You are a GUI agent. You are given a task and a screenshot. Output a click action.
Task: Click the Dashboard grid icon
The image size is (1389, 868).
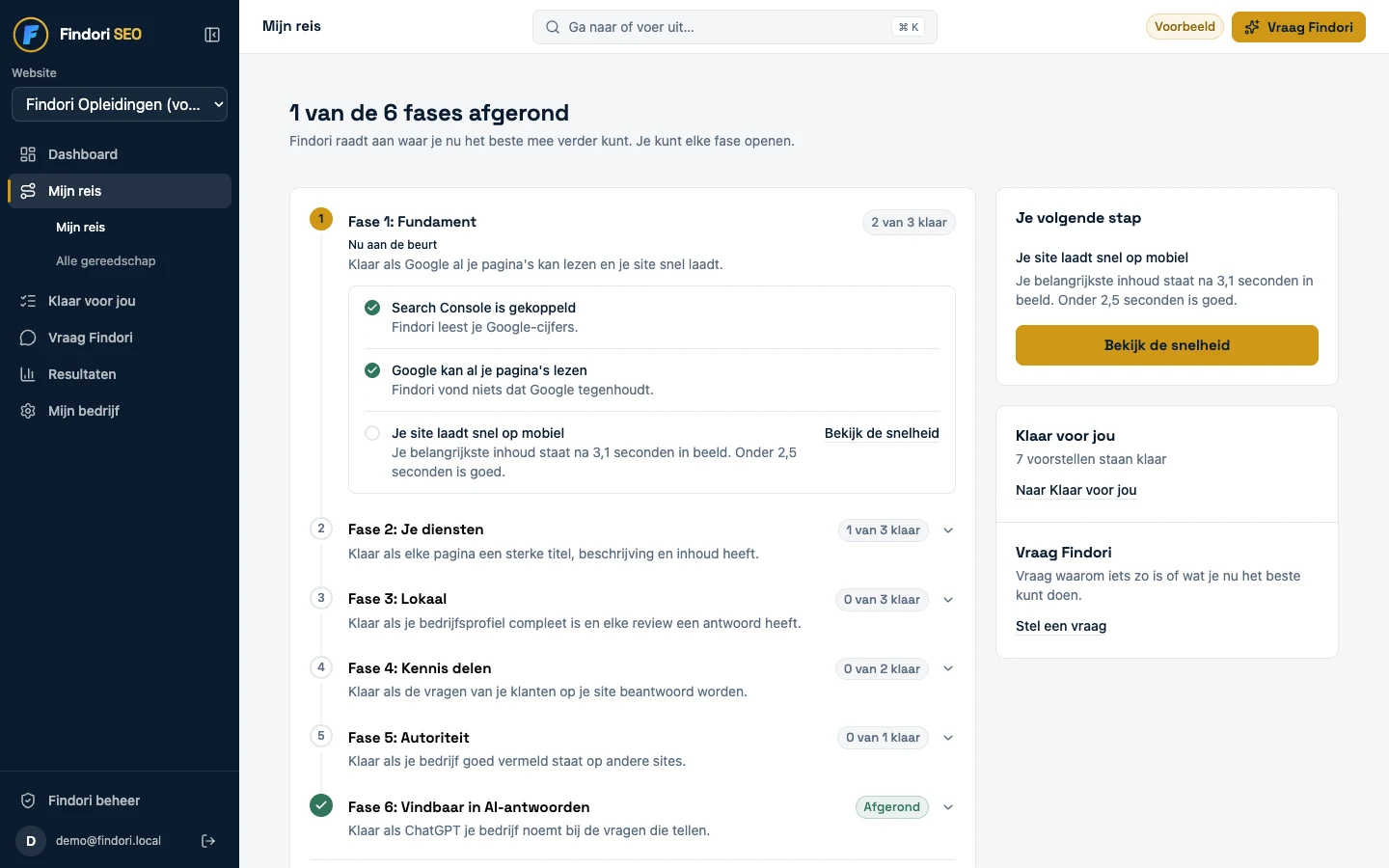point(28,154)
